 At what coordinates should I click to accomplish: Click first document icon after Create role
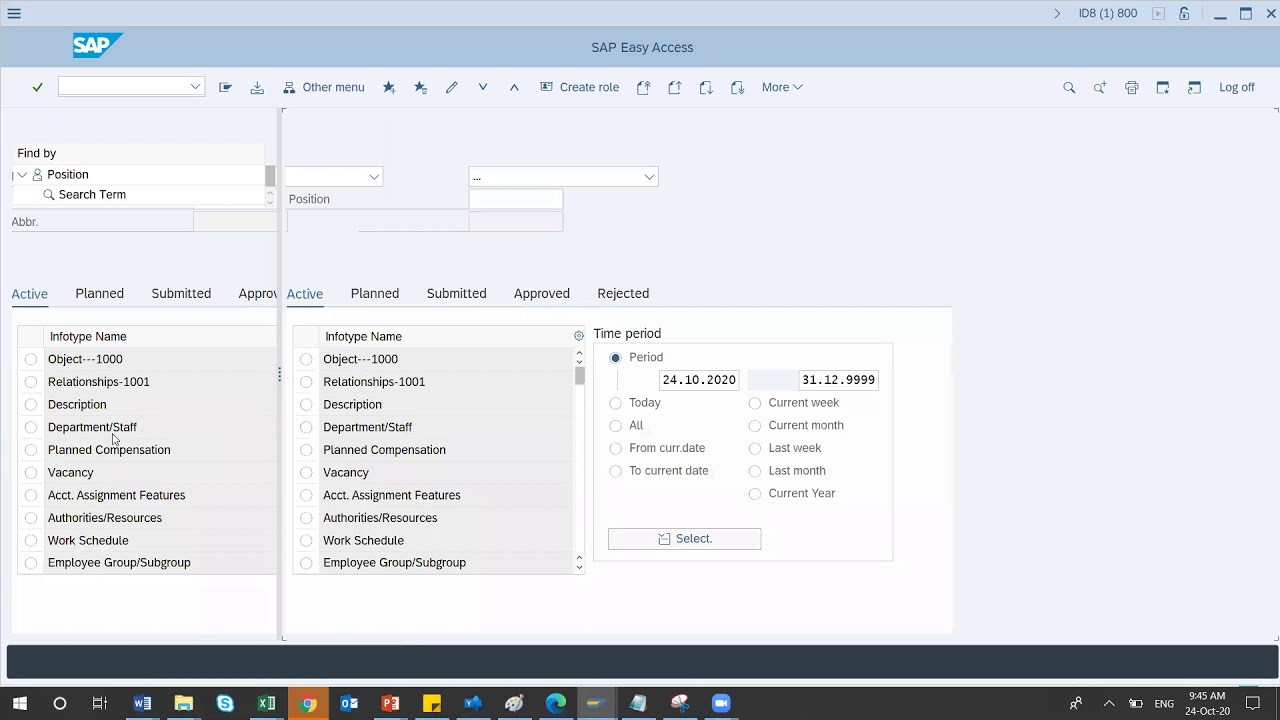(x=643, y=87)
